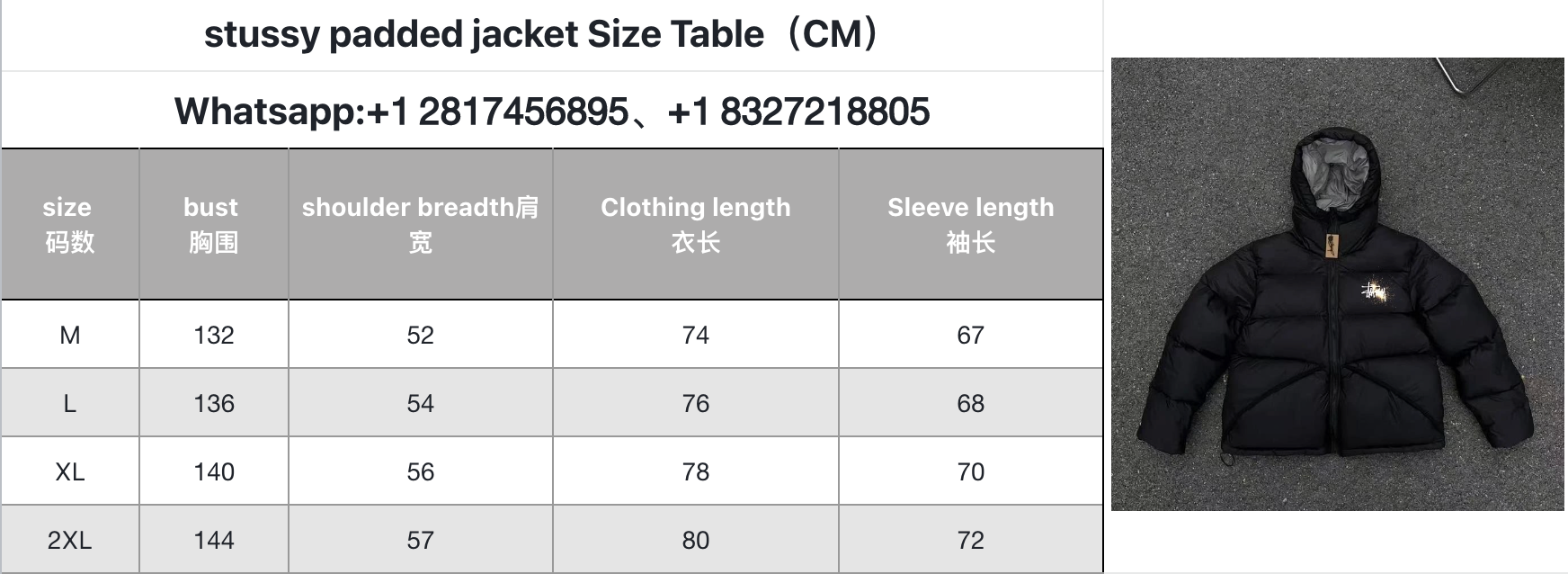Screen dimensions: 1568x574
Task: Click the Clothing length column header
Action: pos(696,224)
